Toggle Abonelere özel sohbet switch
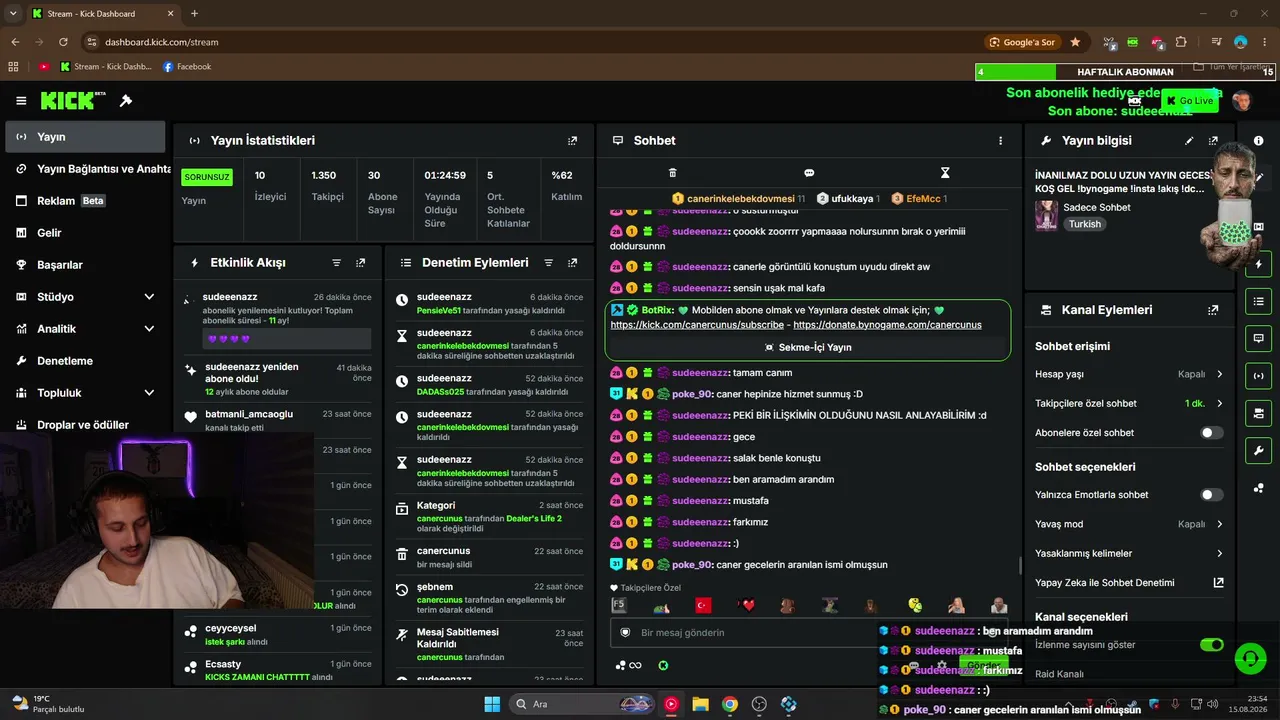1280x720 pixels. click(x=1211, y=433)
